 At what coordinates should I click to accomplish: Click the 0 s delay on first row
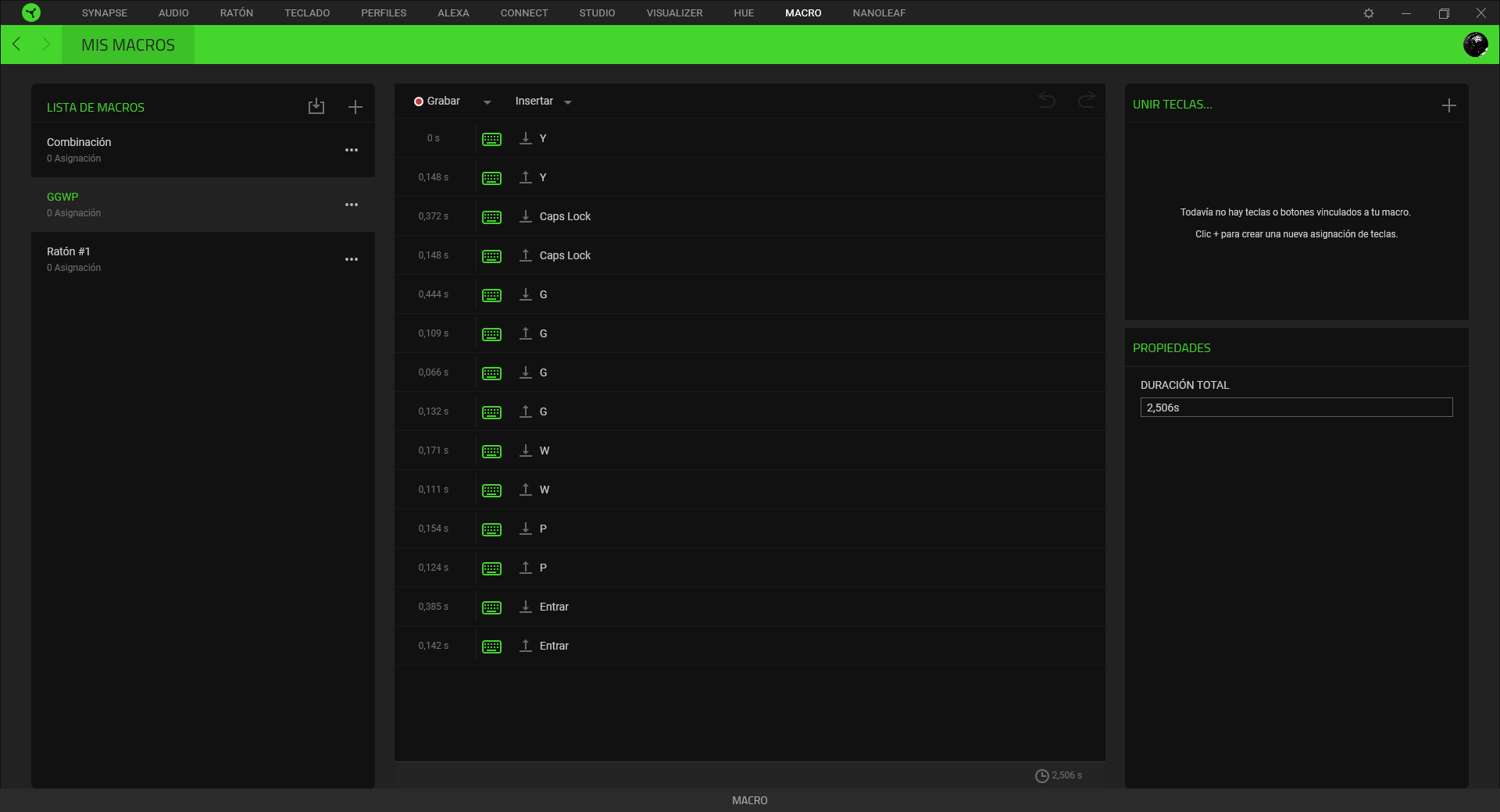[434, 138]
